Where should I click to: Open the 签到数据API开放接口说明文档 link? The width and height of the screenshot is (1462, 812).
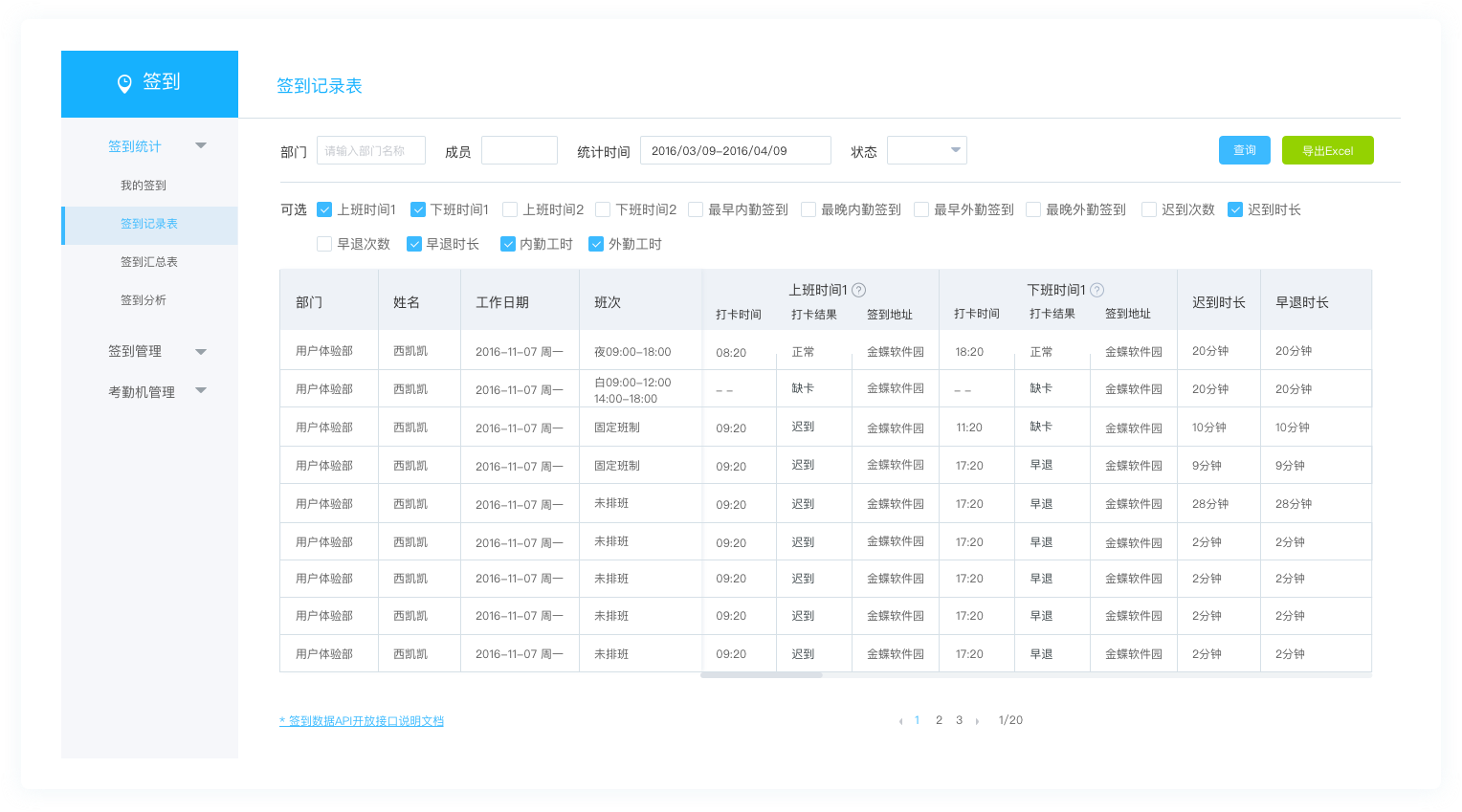362,721
